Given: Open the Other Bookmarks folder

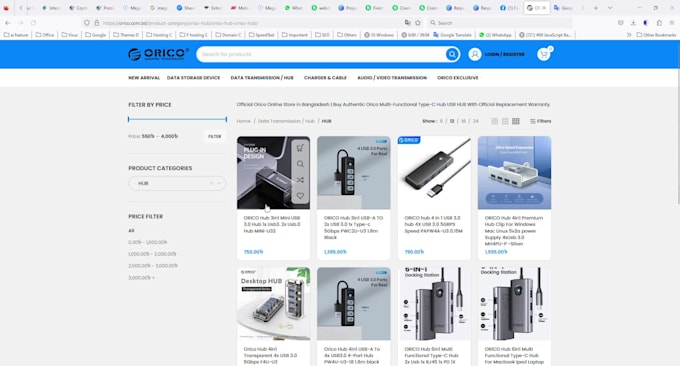Looking at the screenshot, I should 656,35.
